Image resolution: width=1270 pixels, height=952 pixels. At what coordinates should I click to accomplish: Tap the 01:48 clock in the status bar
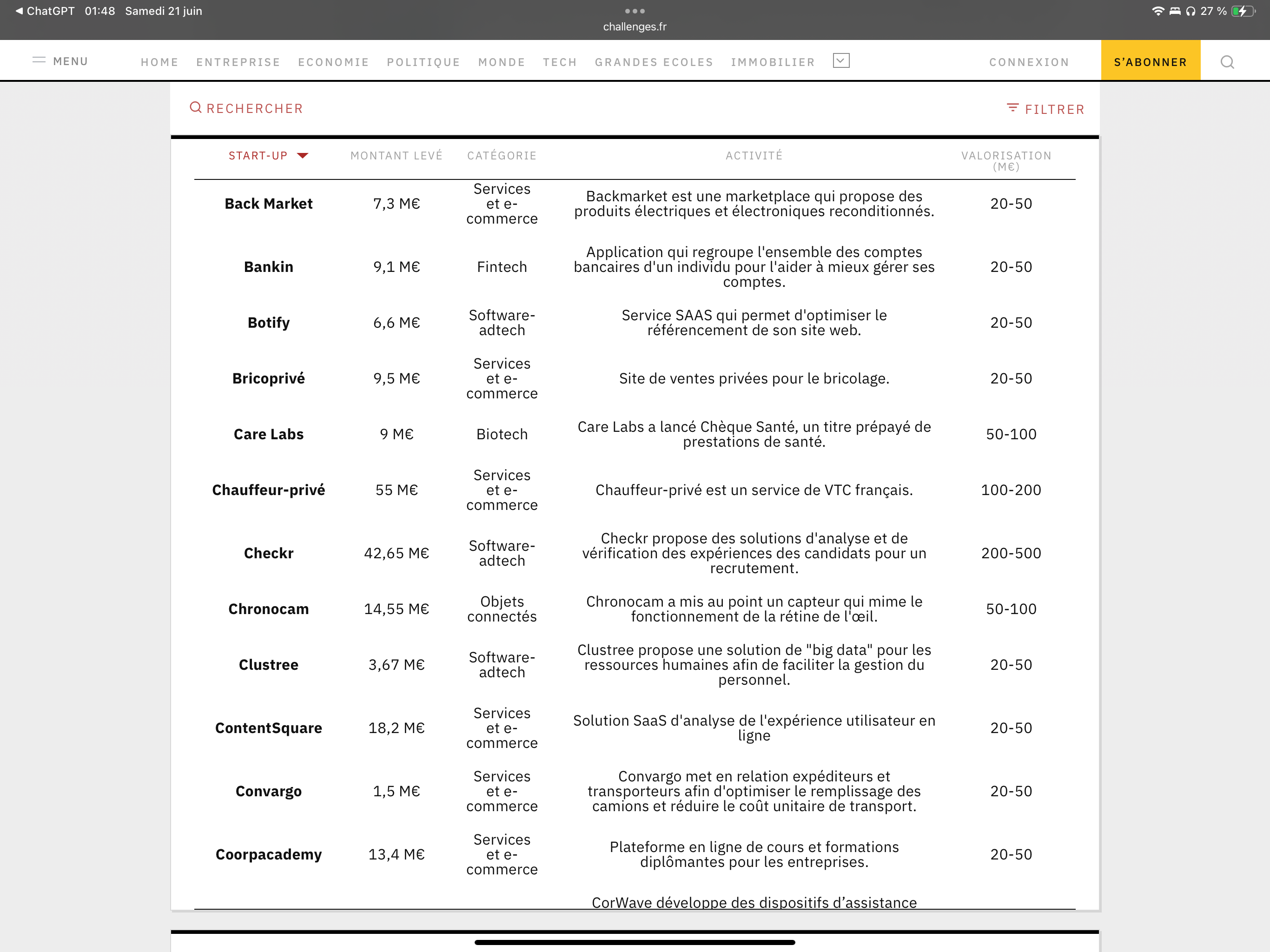100,11
